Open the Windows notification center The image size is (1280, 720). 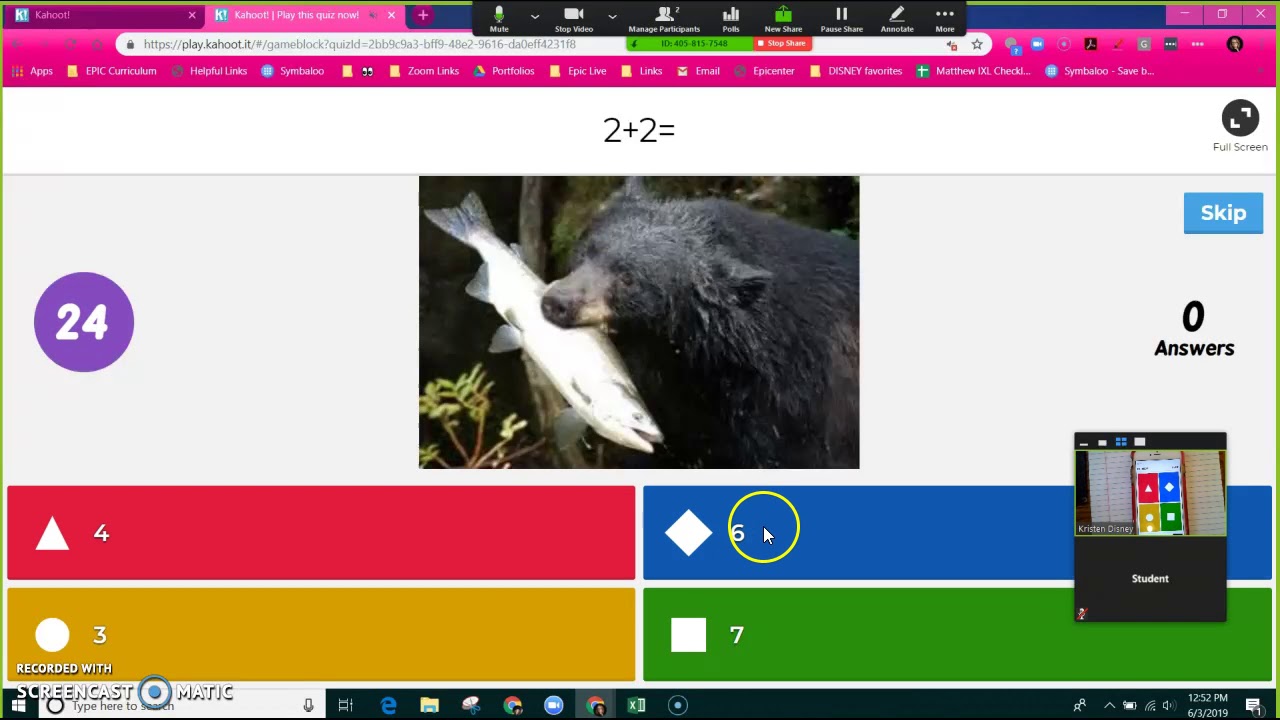(x=1253, y=705)
